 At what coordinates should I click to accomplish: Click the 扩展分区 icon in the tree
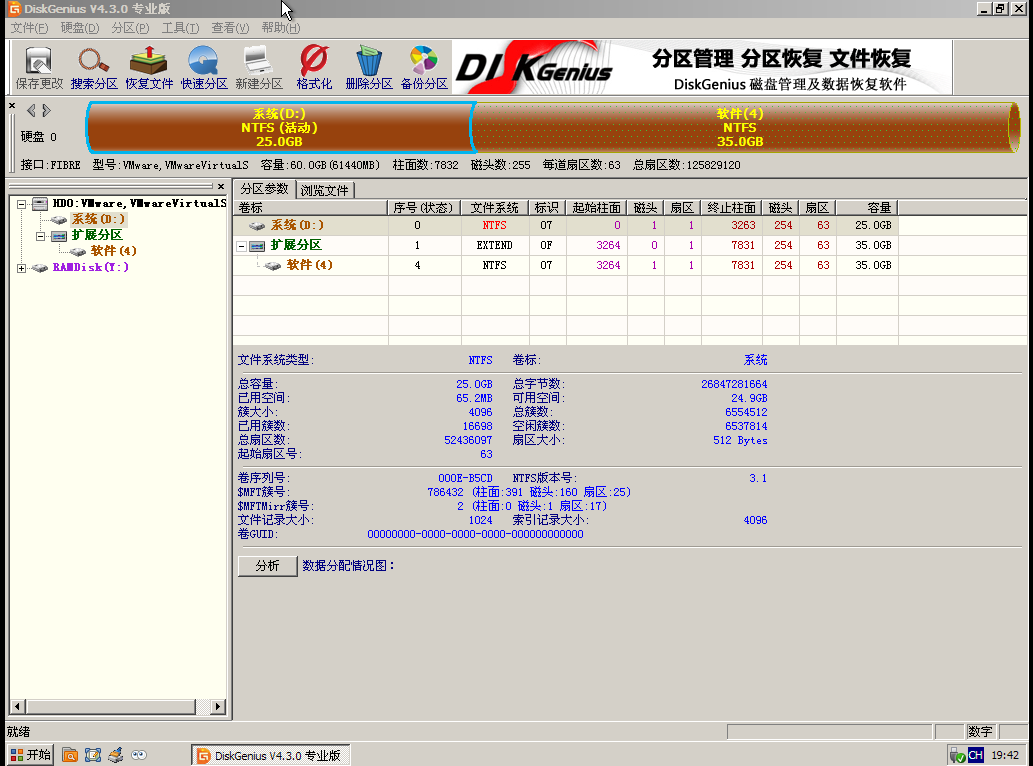pyautogui.click(x=59, y=235)
